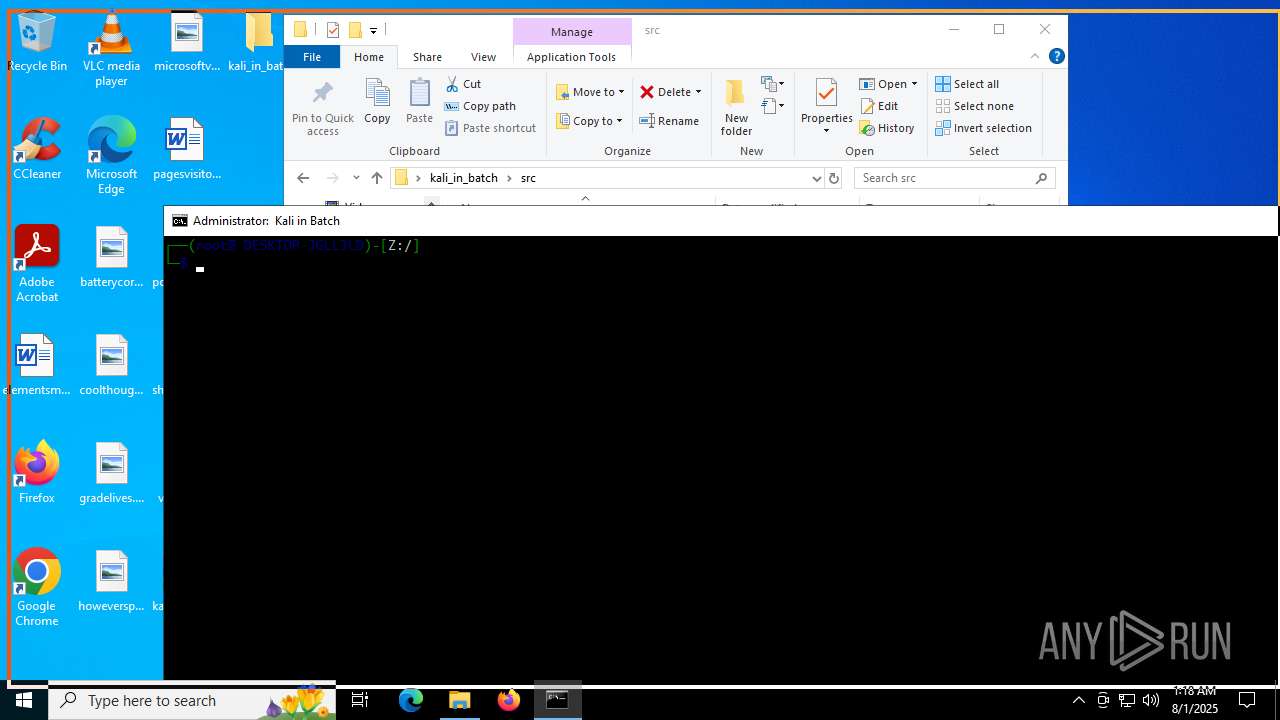Click the Properties checkmark icon

(826, 94)
